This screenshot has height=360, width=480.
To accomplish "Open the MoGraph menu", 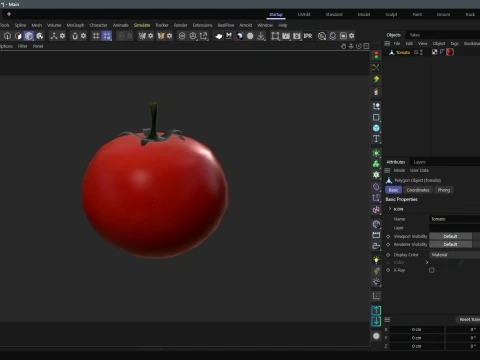I will pyautogui.click(x=75, y=25).
